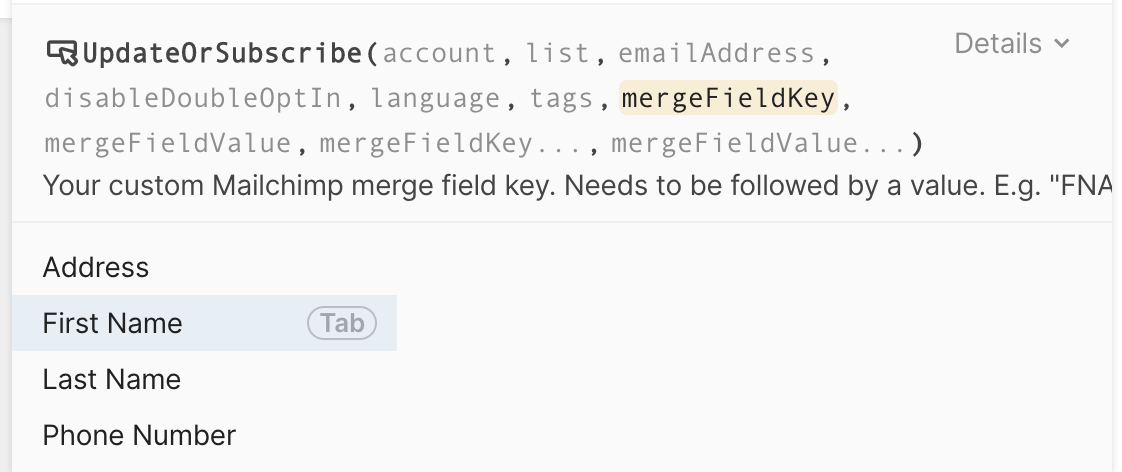The image size is (1122, 472).
Task: Pick the highlighted First Name suggestion
Action: click(113, 323)
